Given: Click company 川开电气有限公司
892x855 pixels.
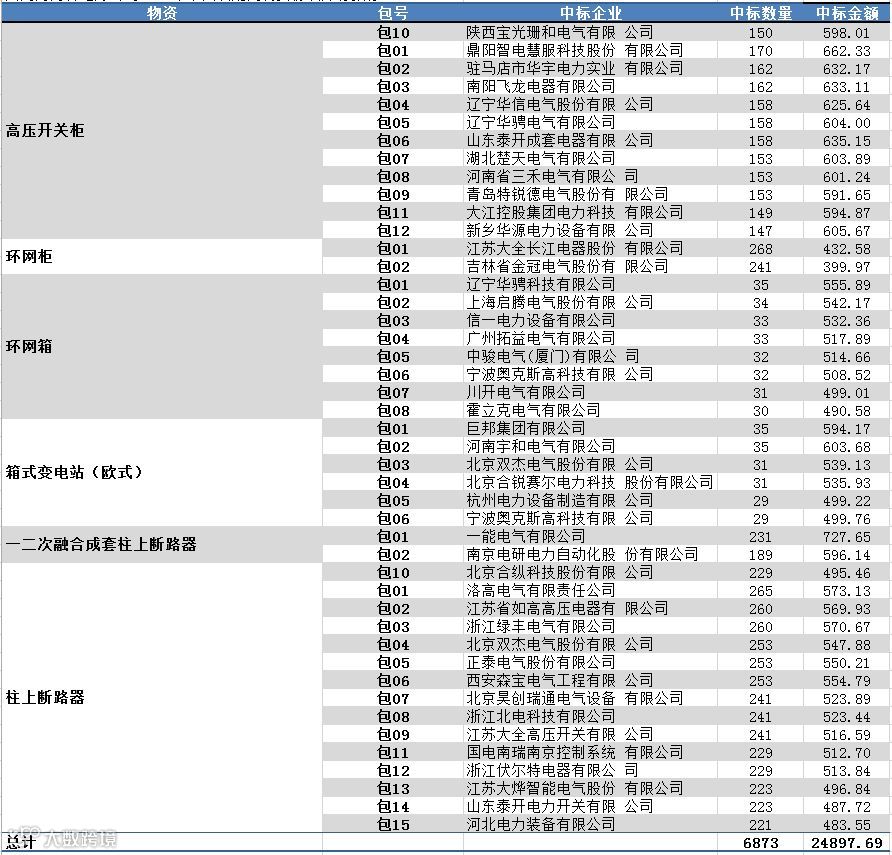Looking at the screenshot, I should tap(526, 393).
